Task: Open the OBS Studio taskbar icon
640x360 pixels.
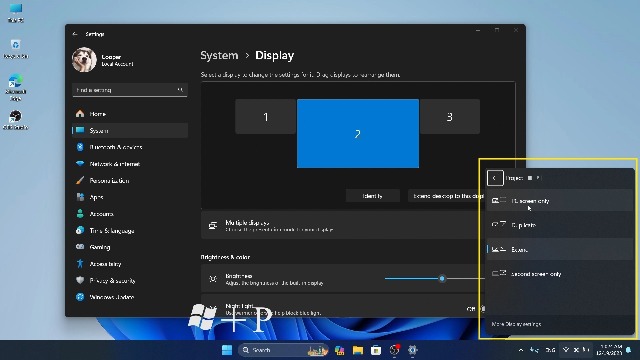Action: [x=394, y=350]
